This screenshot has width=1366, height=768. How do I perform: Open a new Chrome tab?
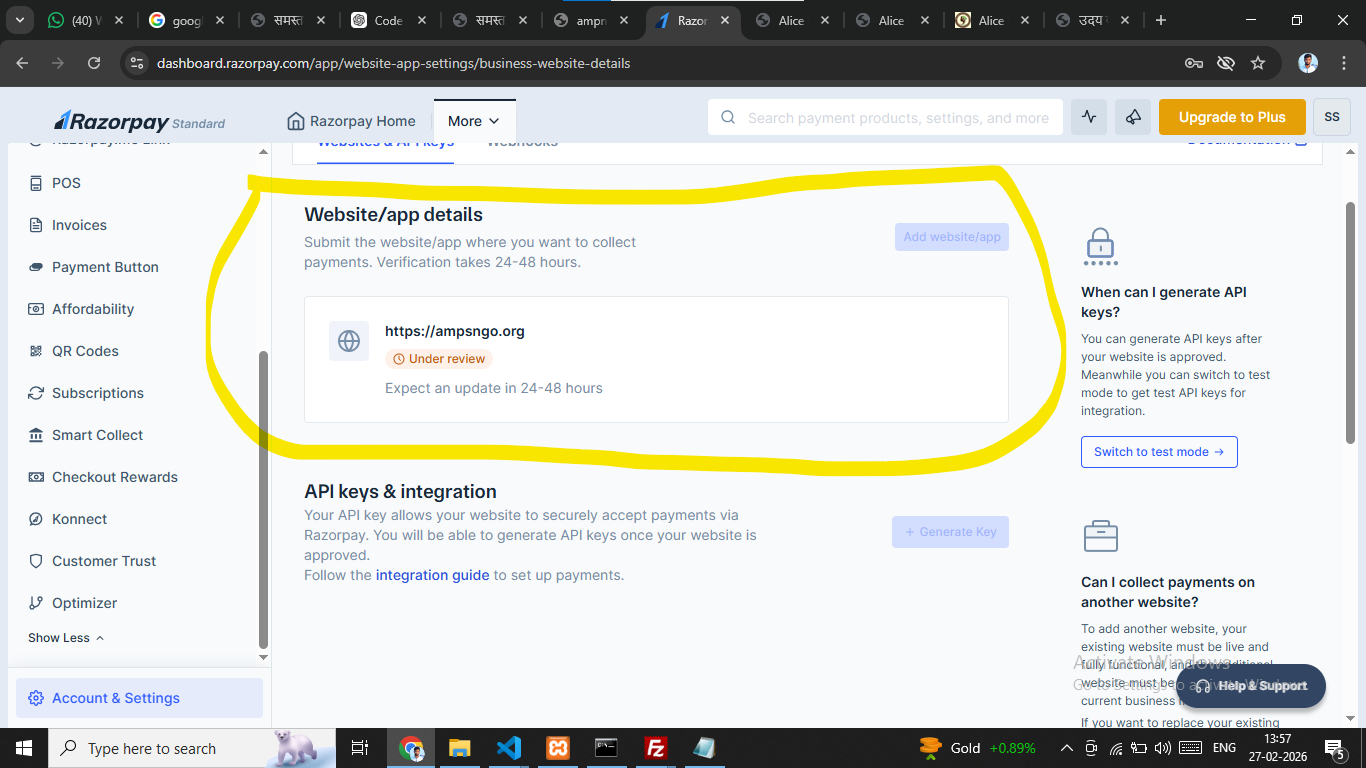pos(1160,20)
